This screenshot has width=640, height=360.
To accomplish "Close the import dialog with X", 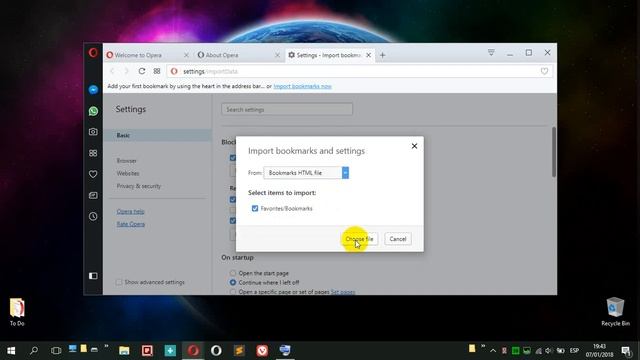I will tap(414, 146).
